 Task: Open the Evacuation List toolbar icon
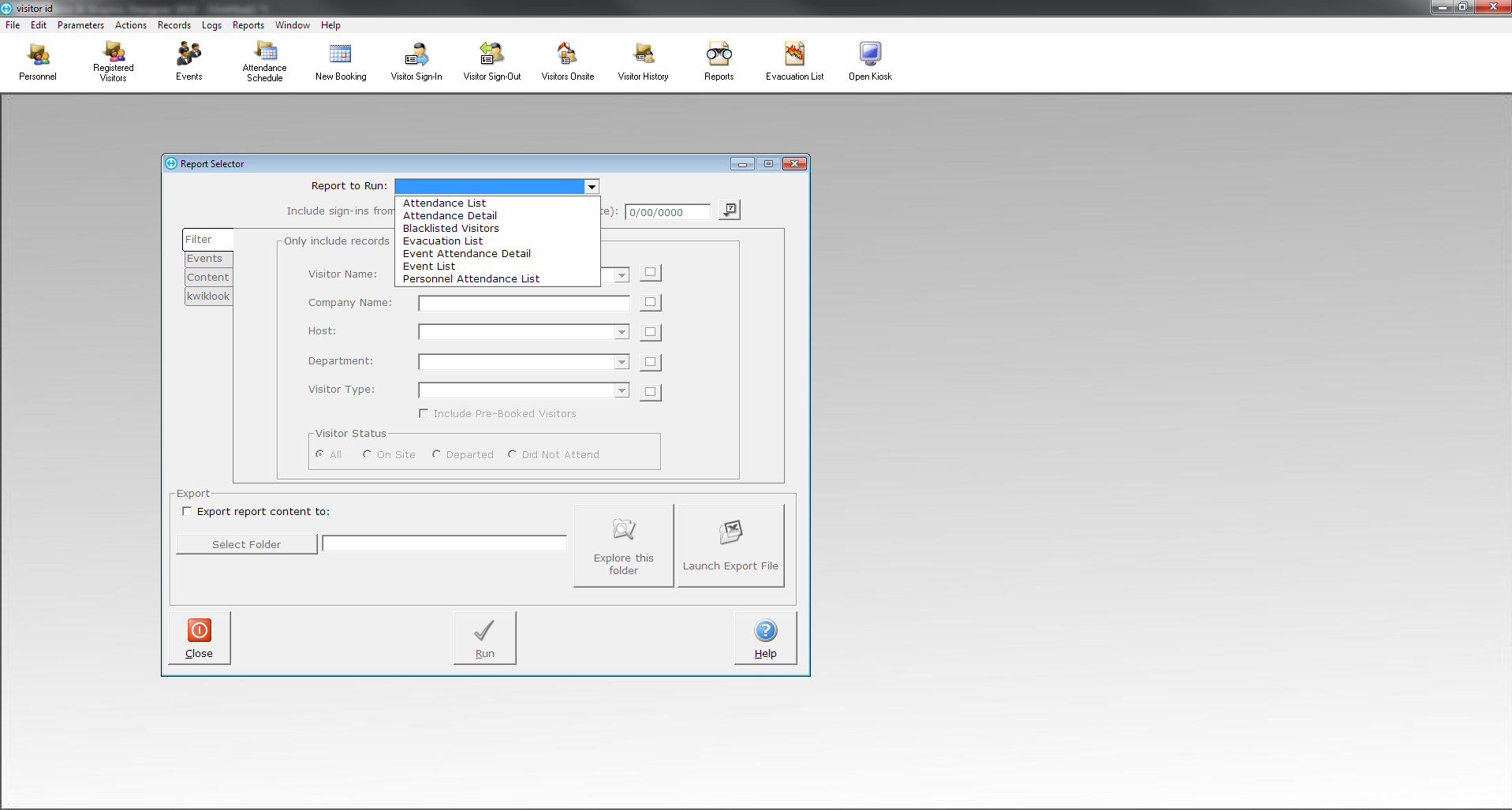click(x=794, y=62)
